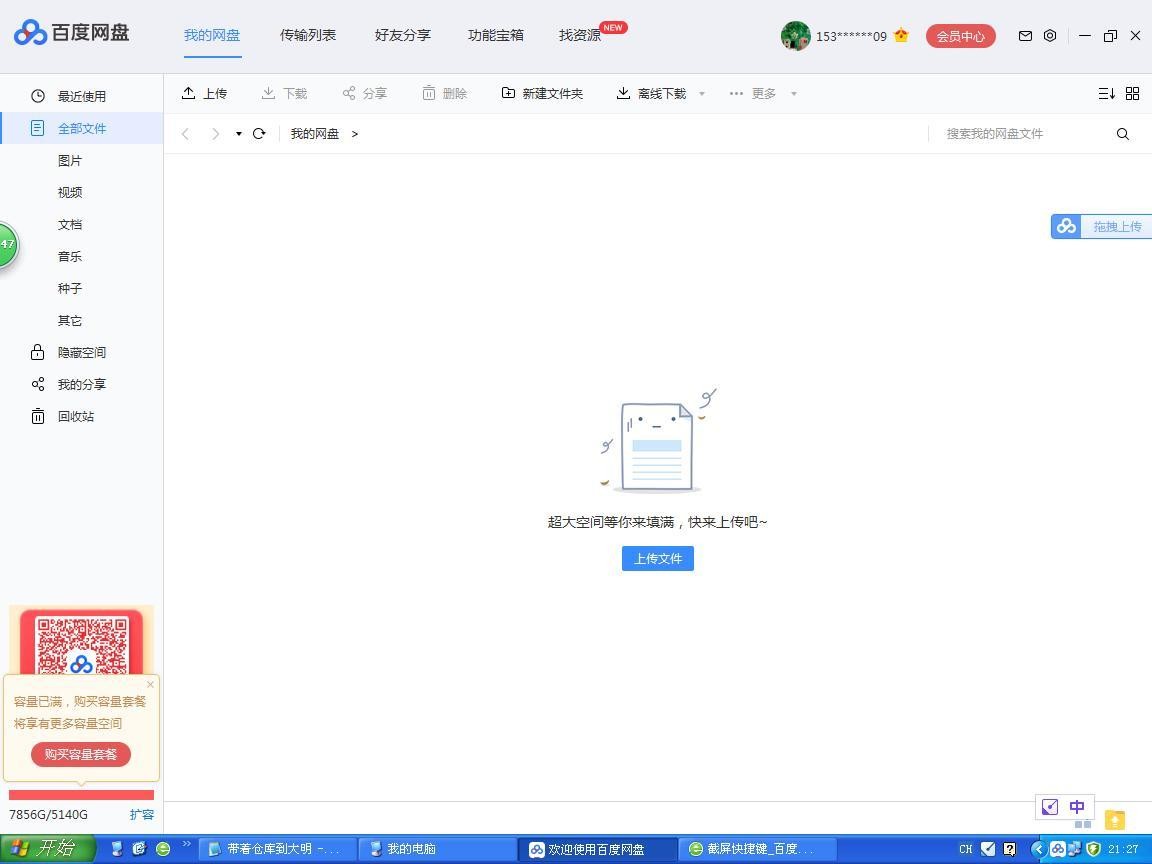Filter by 其它 category
Screen dimensions: 1152x864
pos(70,320)
